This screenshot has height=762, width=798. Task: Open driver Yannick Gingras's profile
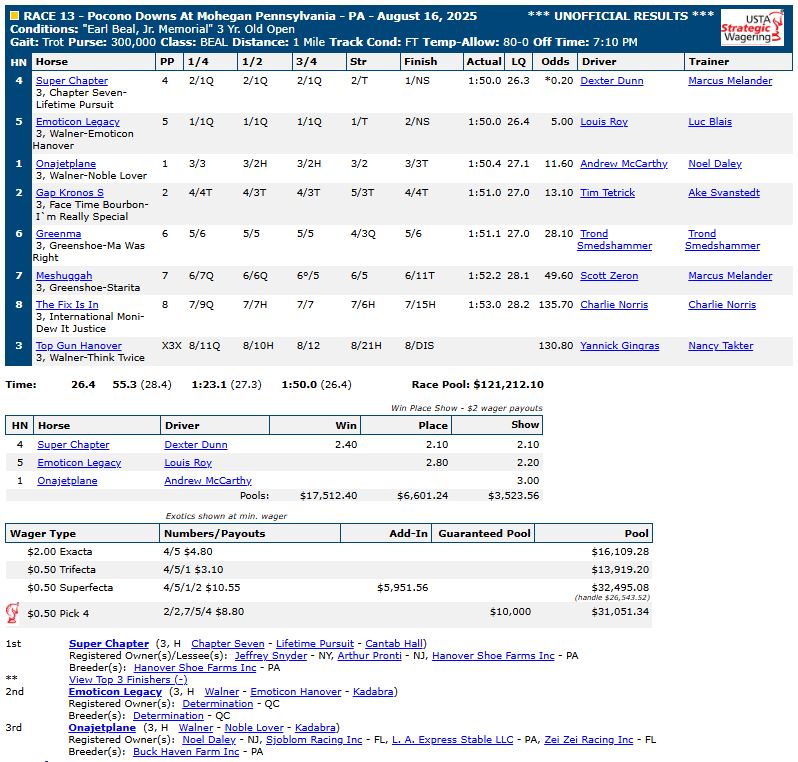click(619, 346)
